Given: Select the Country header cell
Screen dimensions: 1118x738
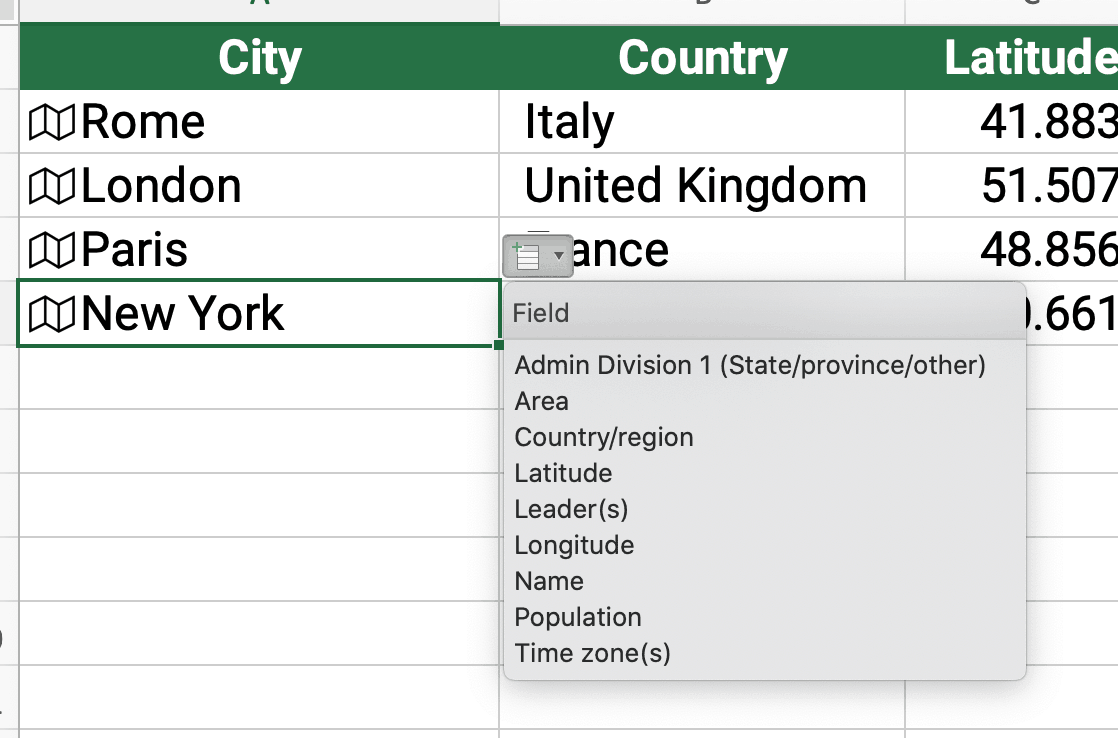Looking at the screenshot, I should point(702,58).
